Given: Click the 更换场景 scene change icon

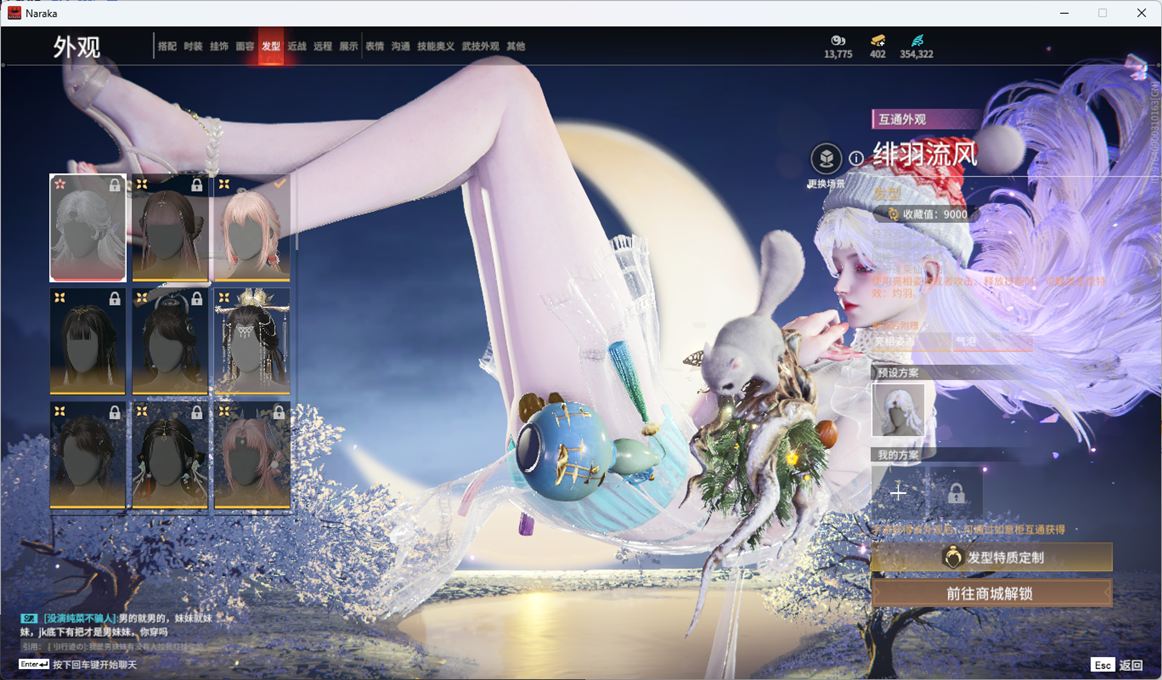Looking at the screenshot, I should point(826,159).
